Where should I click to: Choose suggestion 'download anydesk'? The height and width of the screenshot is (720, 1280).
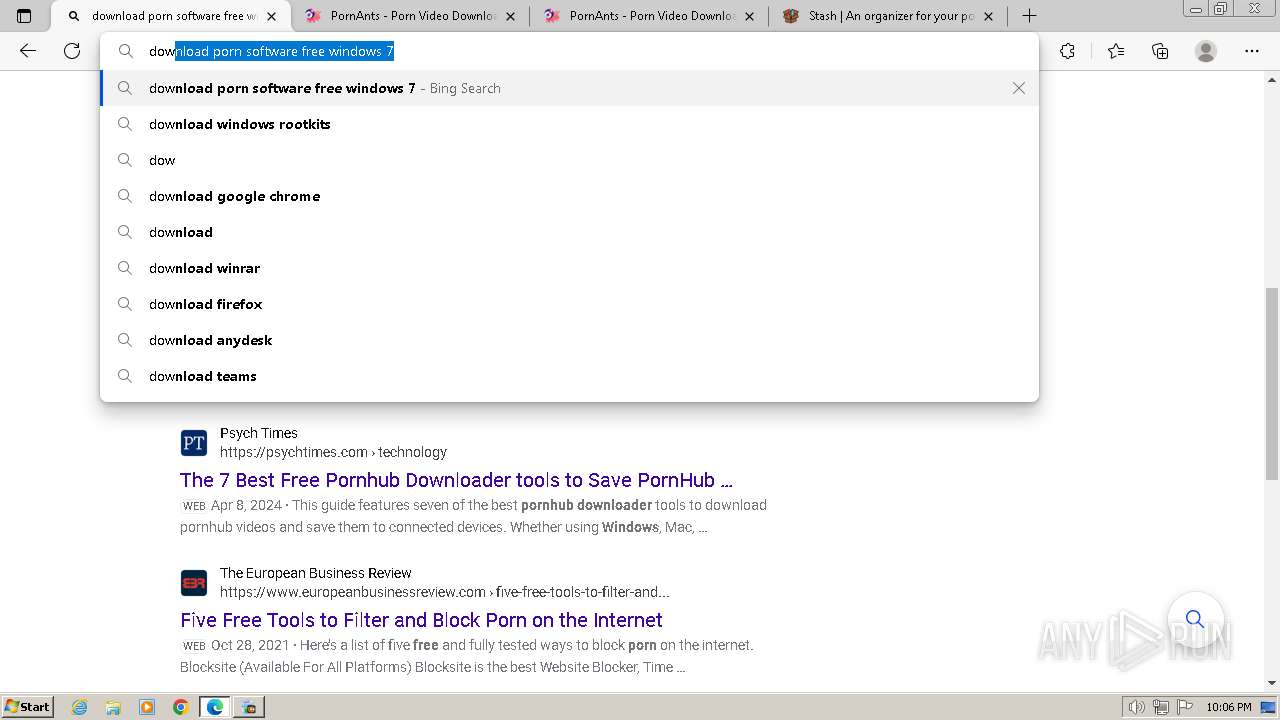[569, 340]
